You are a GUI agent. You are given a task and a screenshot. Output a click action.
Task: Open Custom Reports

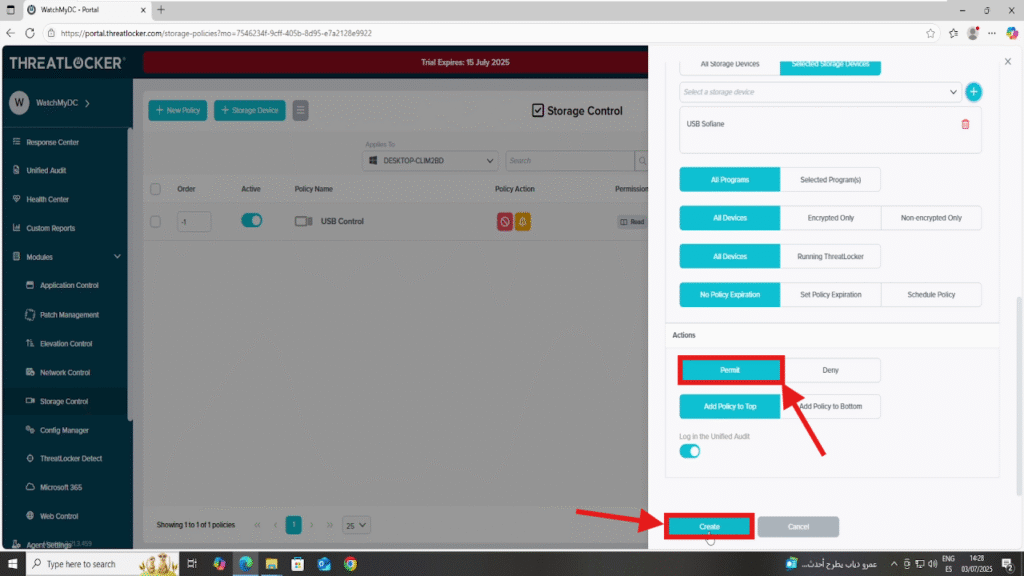[x=50, y=228]
